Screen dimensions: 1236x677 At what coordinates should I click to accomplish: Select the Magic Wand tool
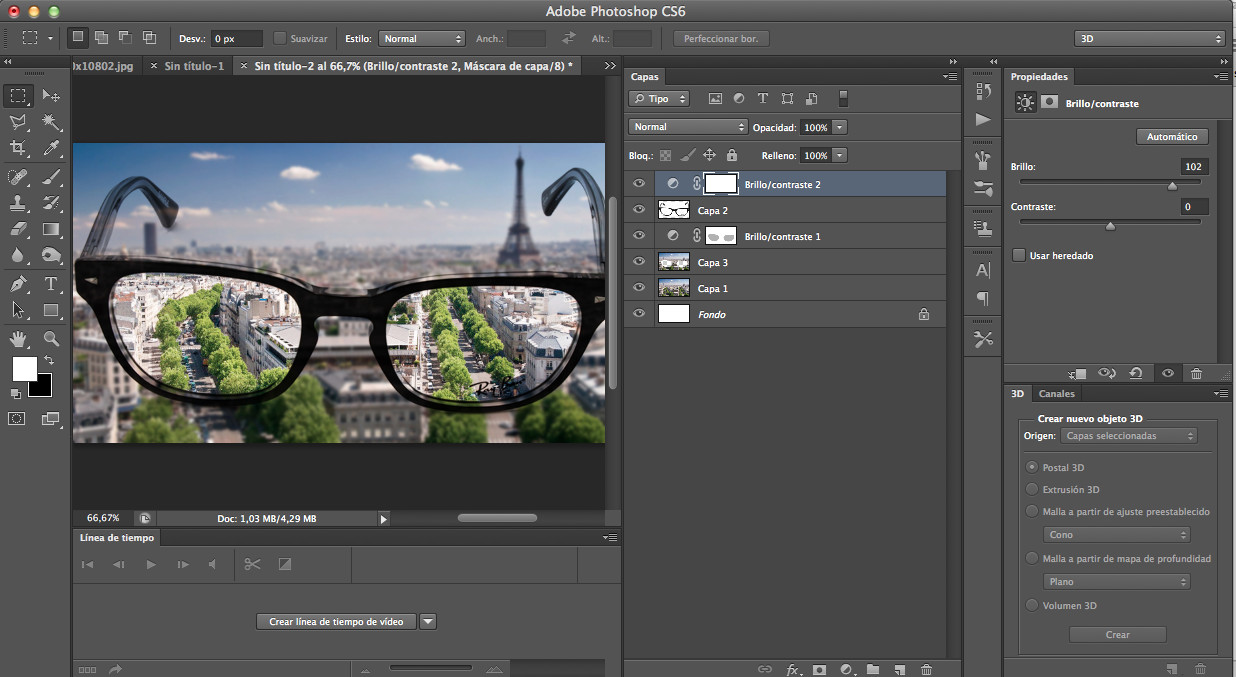(51, 122)
